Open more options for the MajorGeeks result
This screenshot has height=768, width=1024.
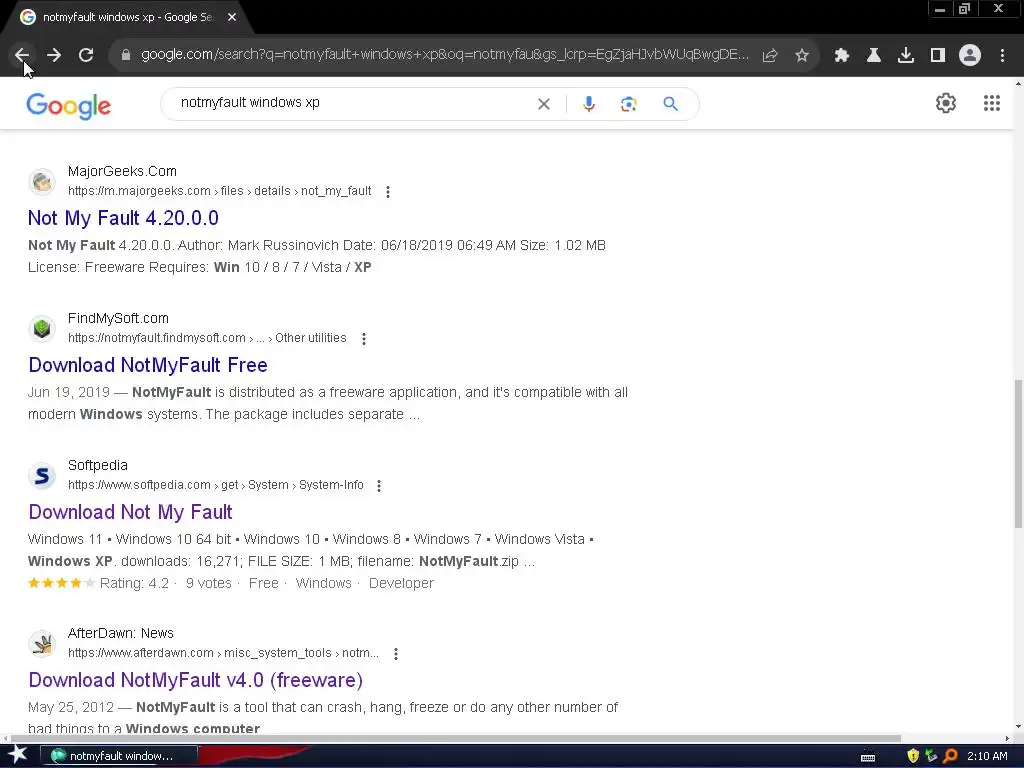[x=388, y=192]
